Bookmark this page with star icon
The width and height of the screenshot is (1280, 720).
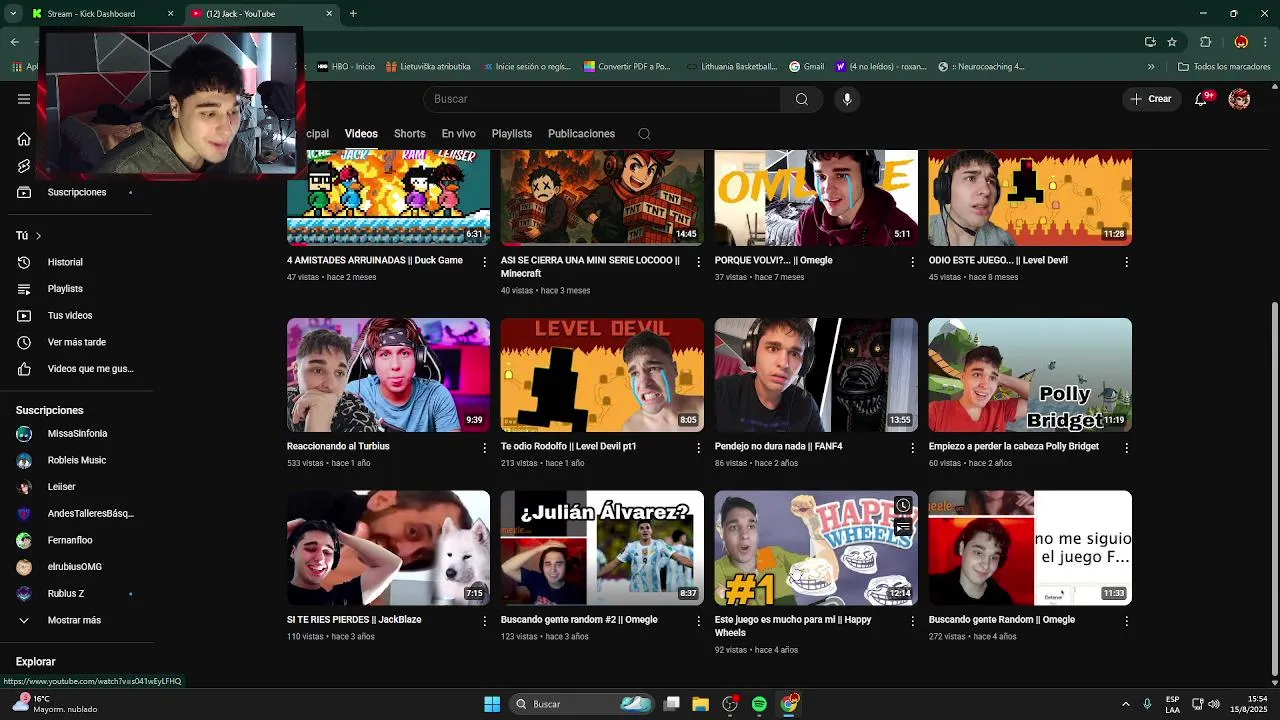(x=1172, y=42)
